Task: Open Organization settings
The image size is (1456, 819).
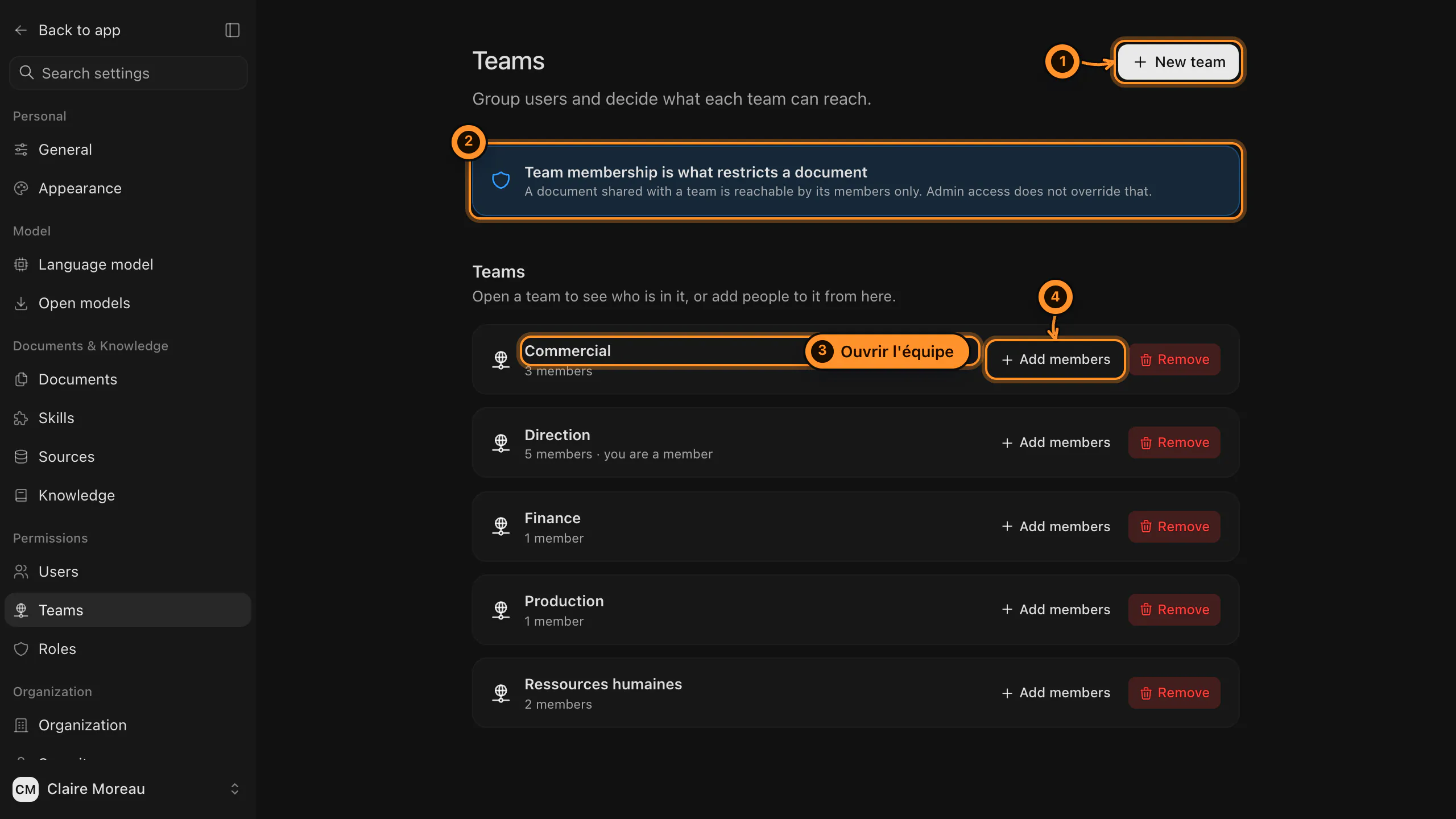Action: 128,725
